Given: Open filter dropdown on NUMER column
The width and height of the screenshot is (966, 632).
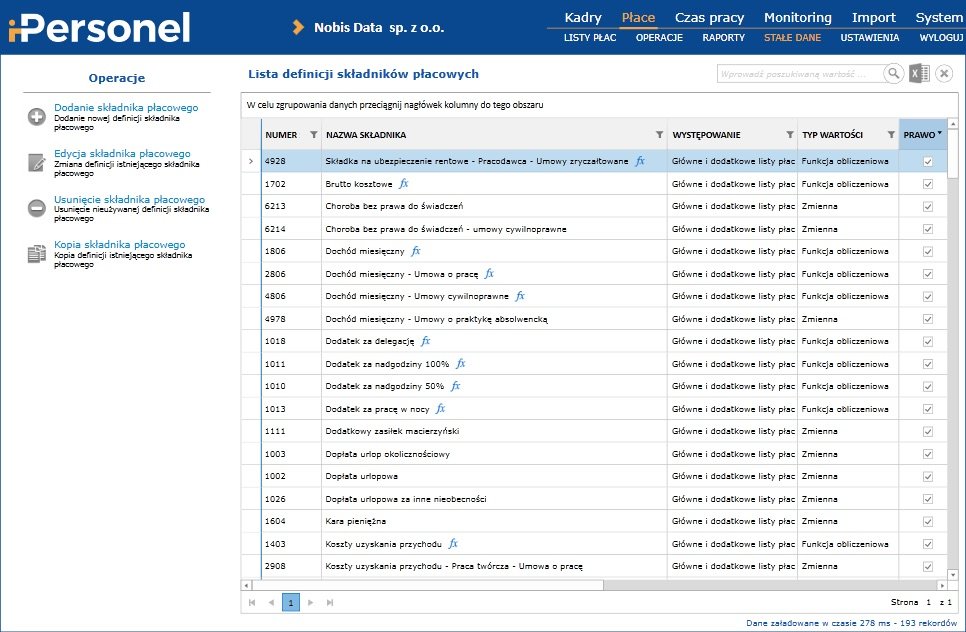Looking at the screenshot, I should tap(313, 135).
